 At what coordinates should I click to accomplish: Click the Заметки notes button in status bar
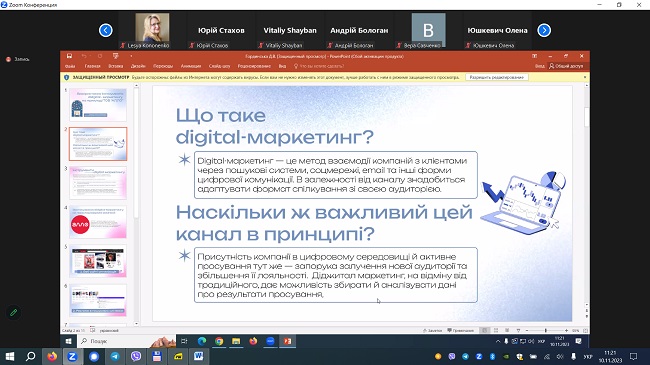click(x=432, y=331)
